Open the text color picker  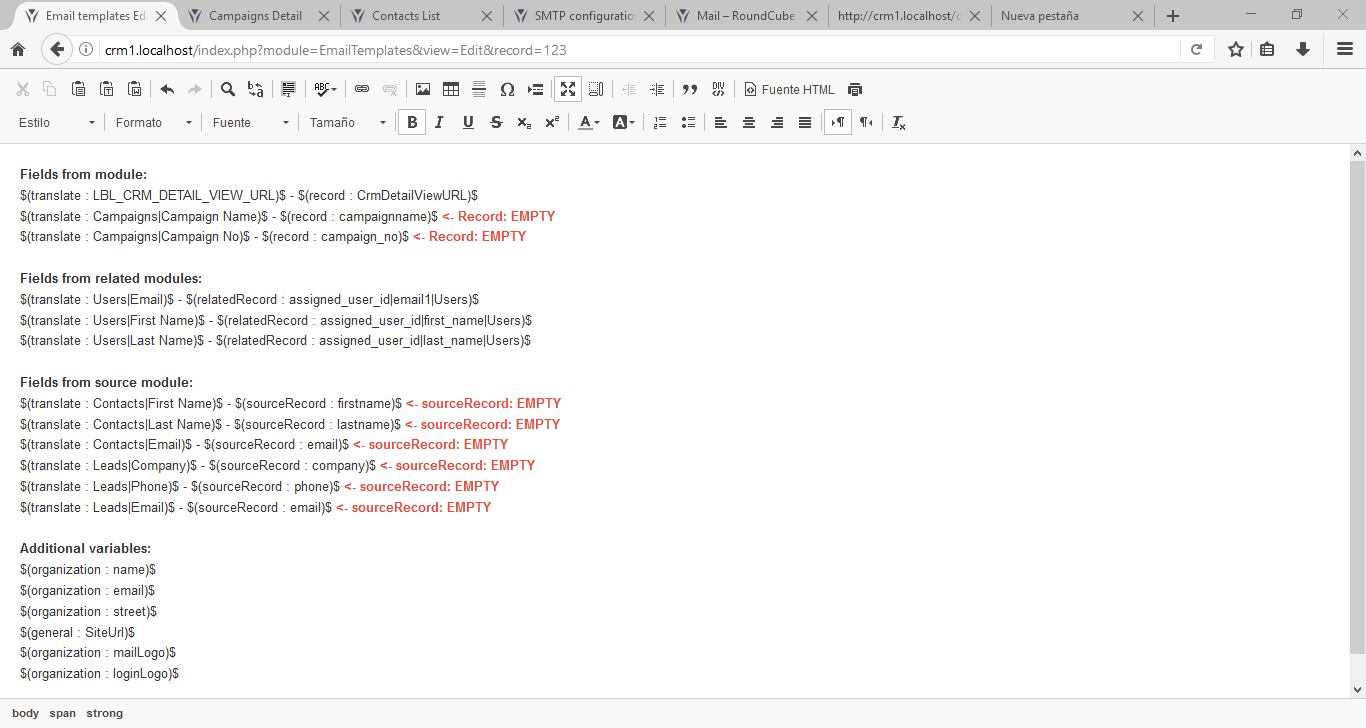tap(590, 122)
